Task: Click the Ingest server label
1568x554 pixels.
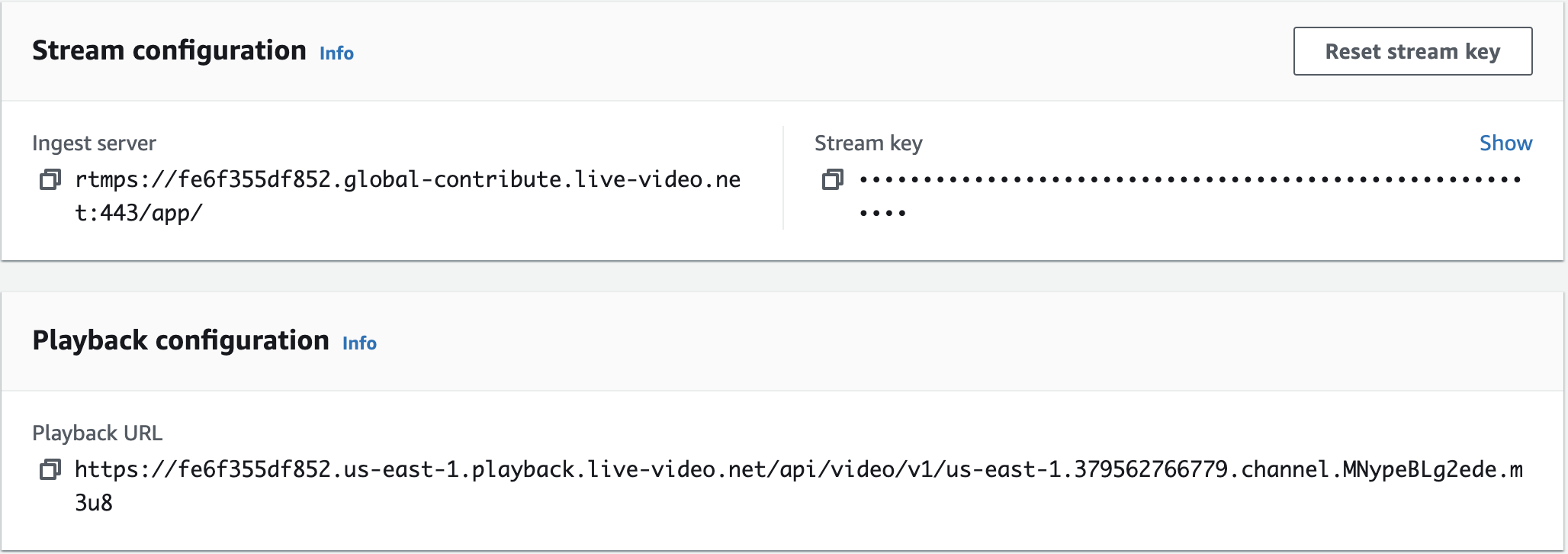Action: 94,143
